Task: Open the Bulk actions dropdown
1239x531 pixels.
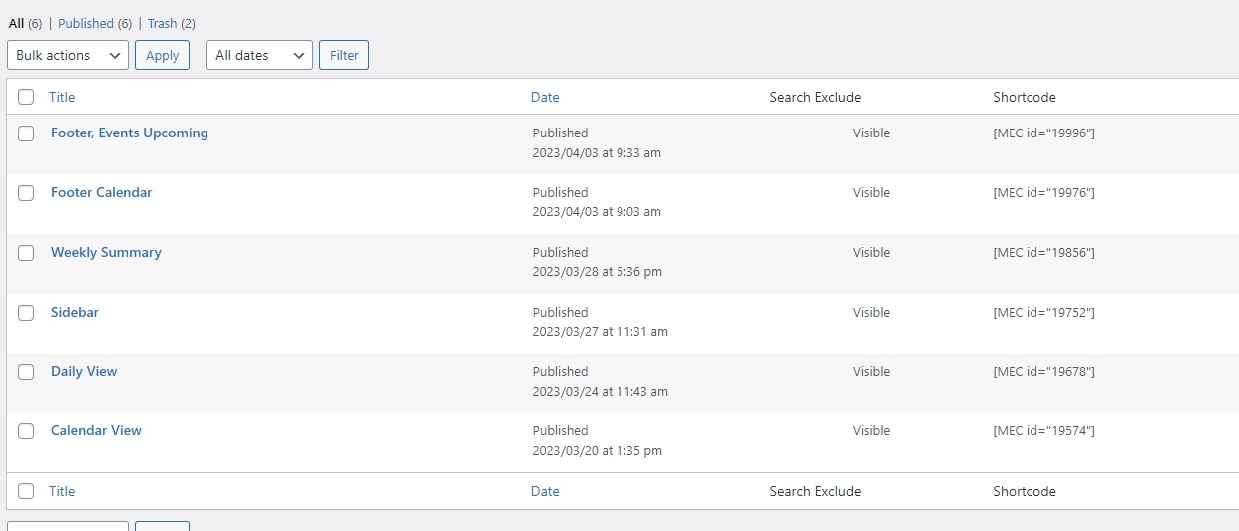Action: click(x=68, y=55)
